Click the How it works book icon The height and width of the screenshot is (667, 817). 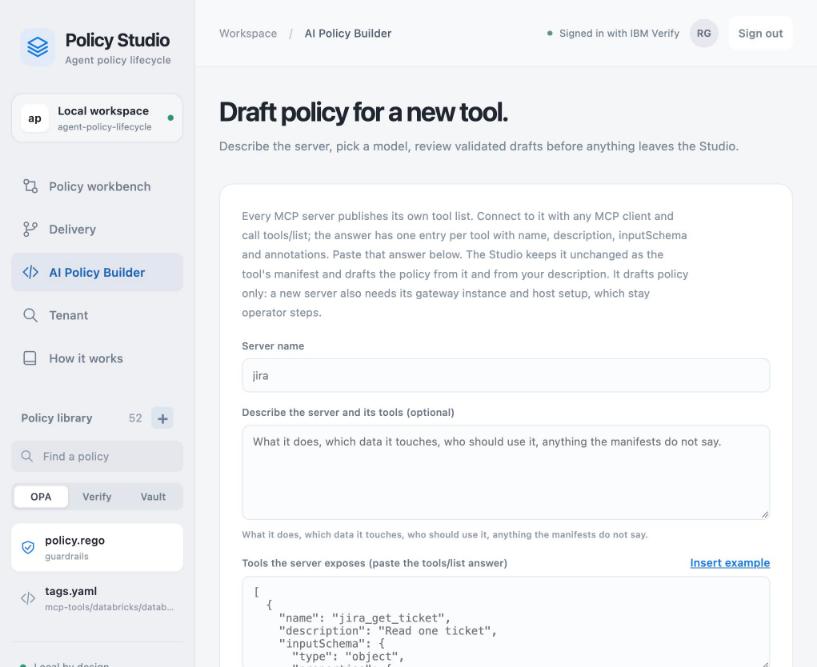pyautogui.click(x=30, y=359)
